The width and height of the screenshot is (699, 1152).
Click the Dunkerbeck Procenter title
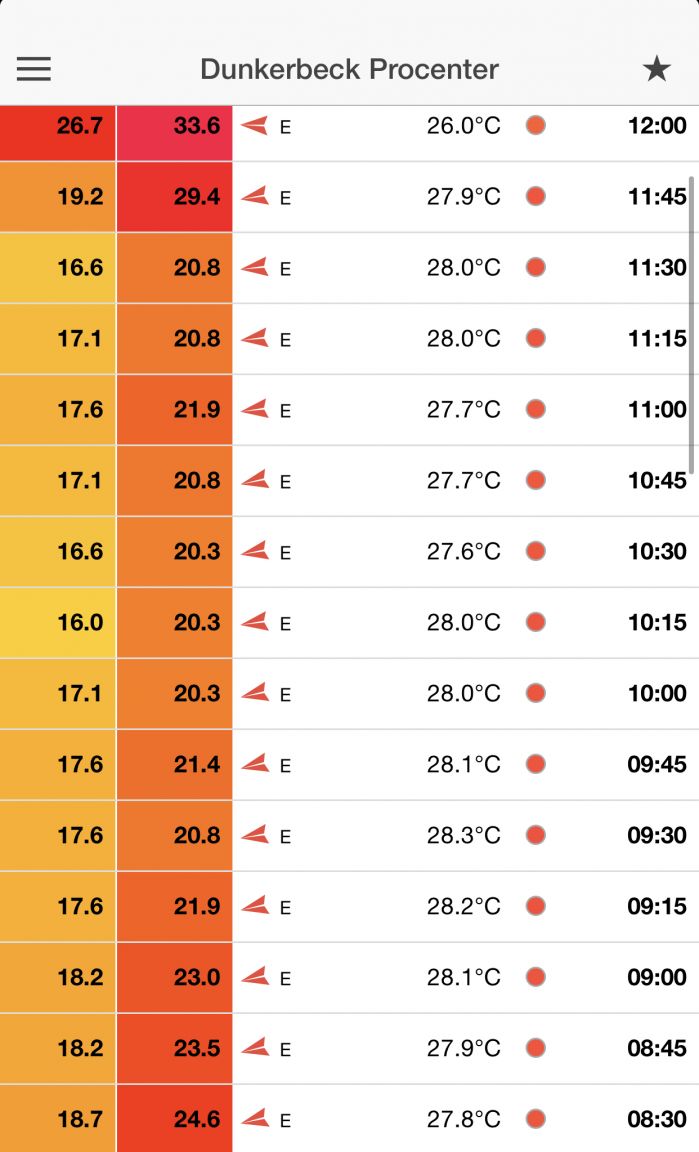(x=349, y=69)
